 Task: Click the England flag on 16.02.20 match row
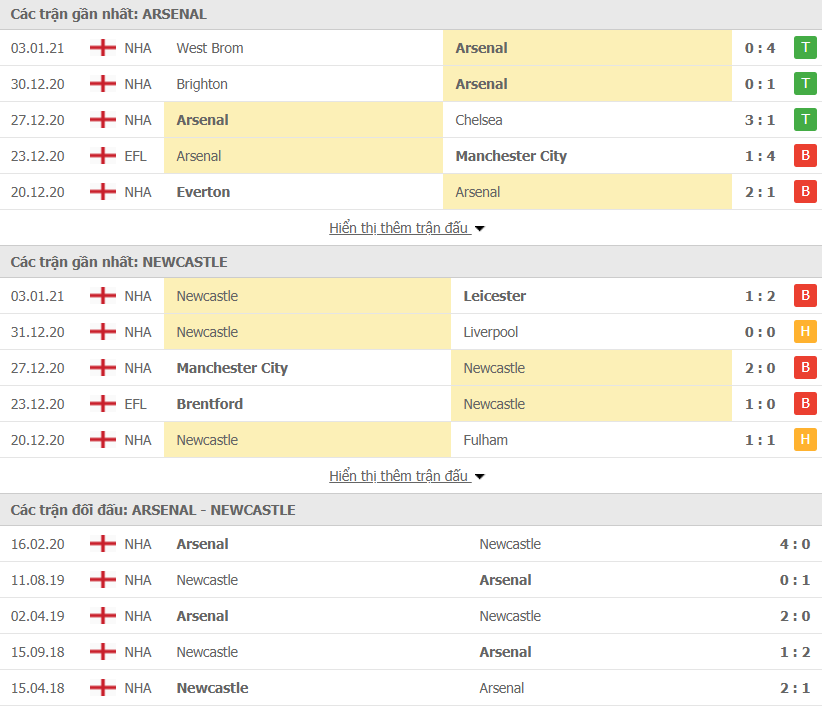tap(103, 544)
